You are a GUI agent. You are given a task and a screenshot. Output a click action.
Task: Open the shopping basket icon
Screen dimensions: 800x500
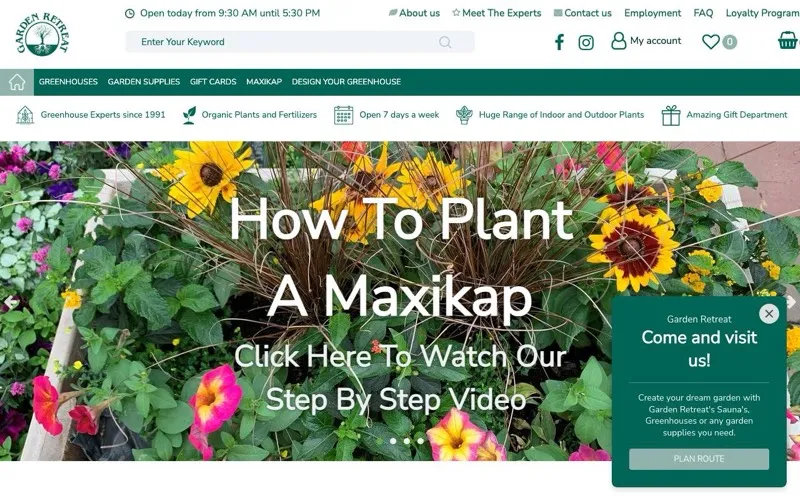[787, 40]
